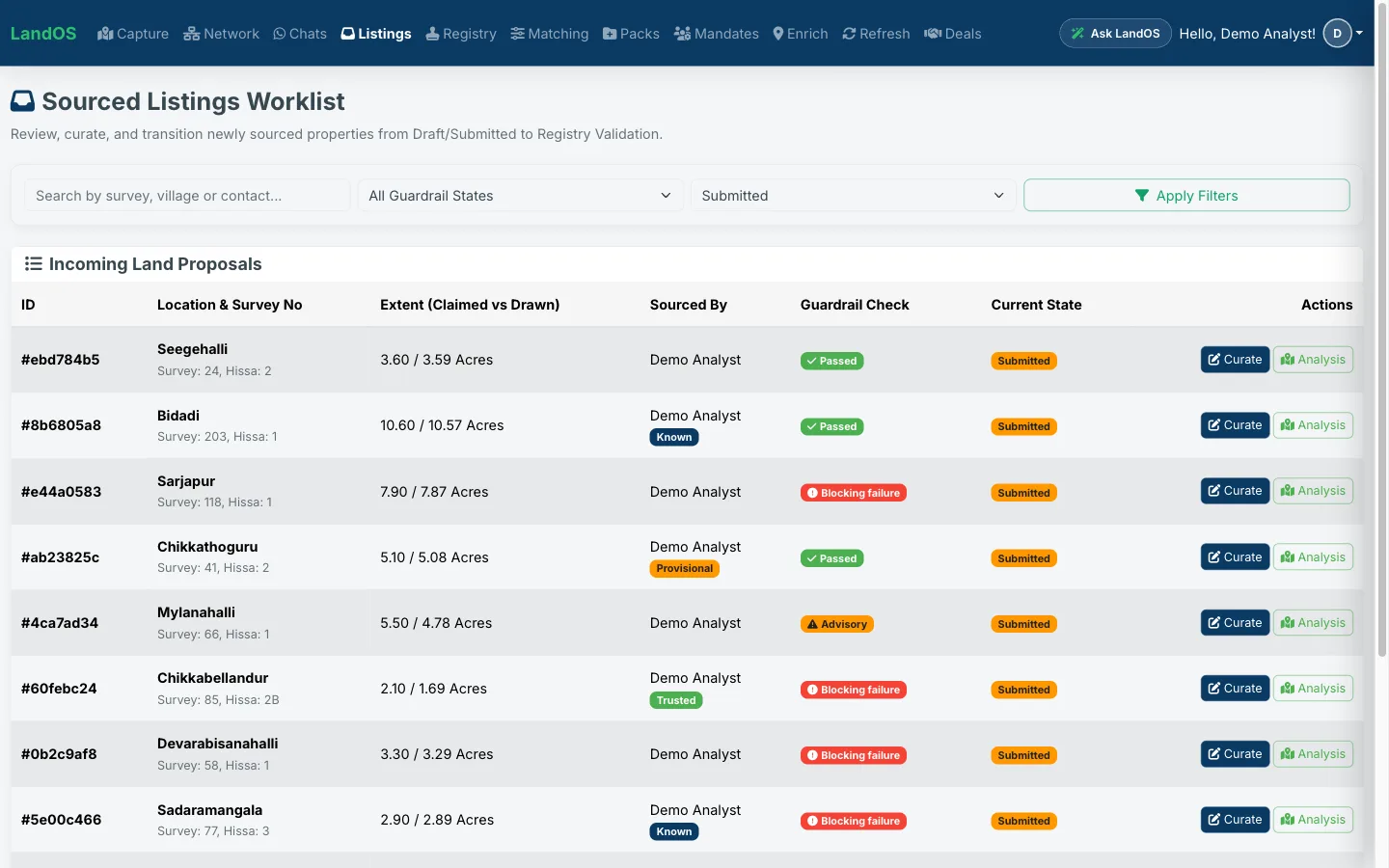Open the Deals nav item
The height and width of the screenshot is (868, 1389).
point(953,34)
